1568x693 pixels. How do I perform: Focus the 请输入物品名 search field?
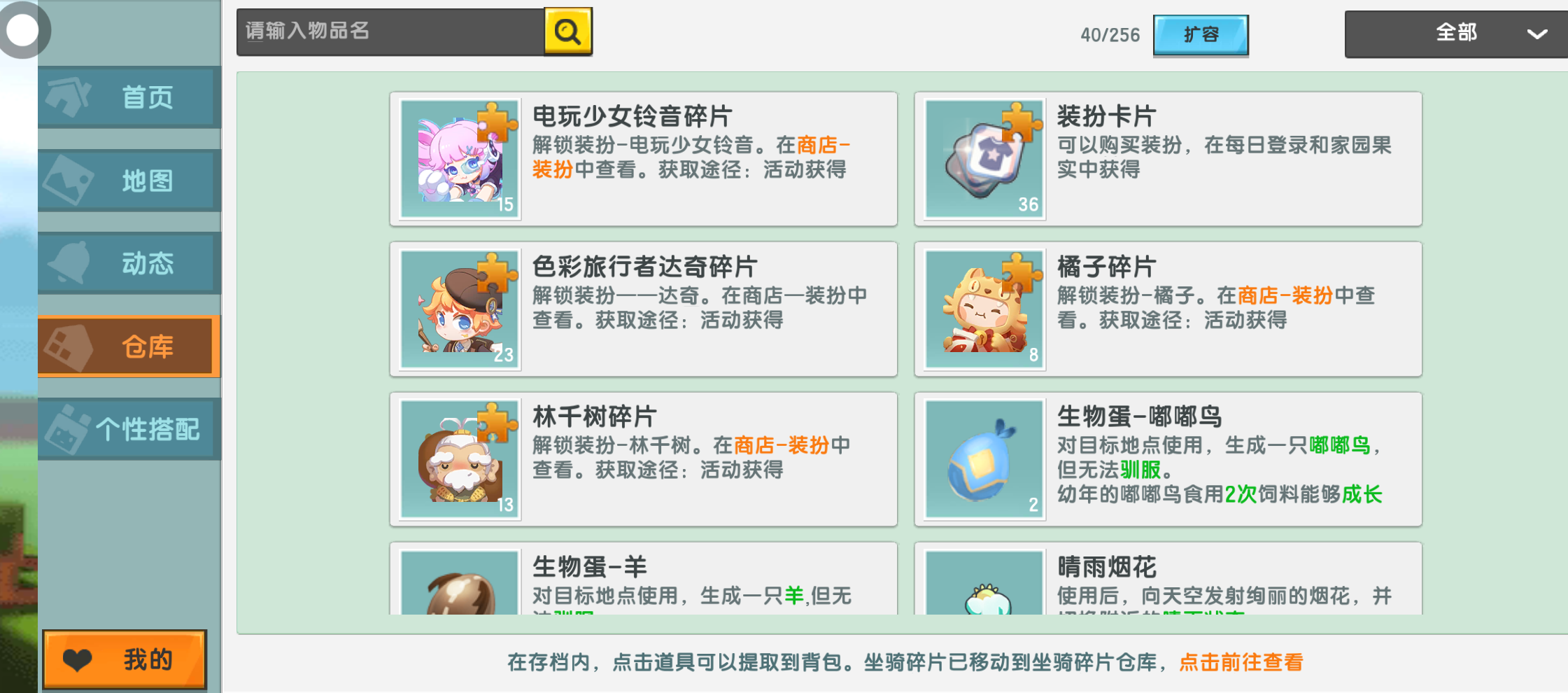tap(390, 31)
